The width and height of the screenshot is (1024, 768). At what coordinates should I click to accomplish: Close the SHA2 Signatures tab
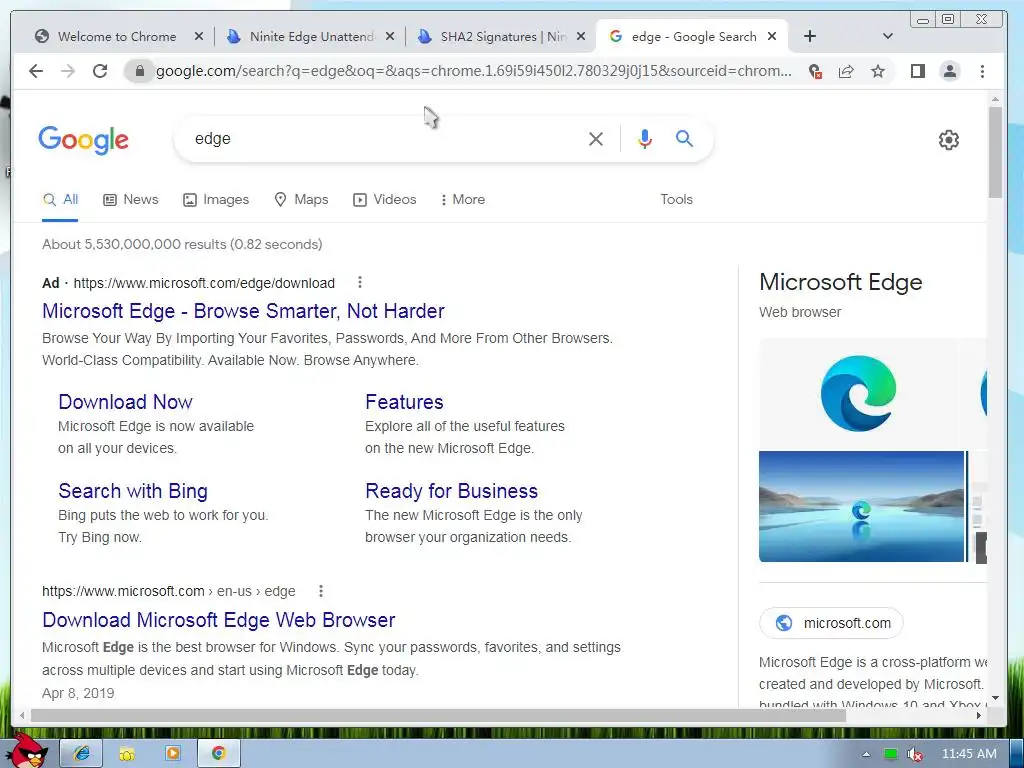[581, 37]
